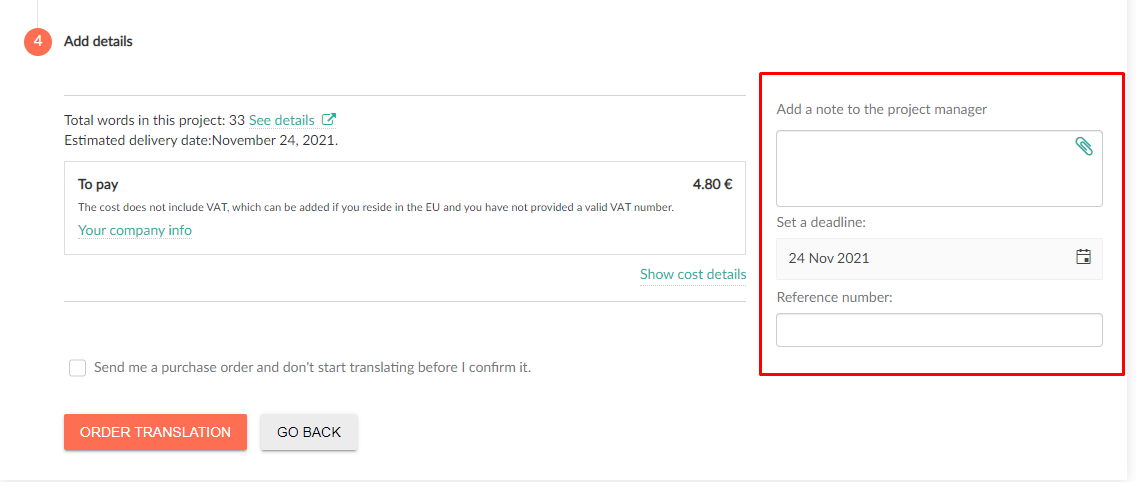
Task: Open the See details link
Action: [282, 120]
